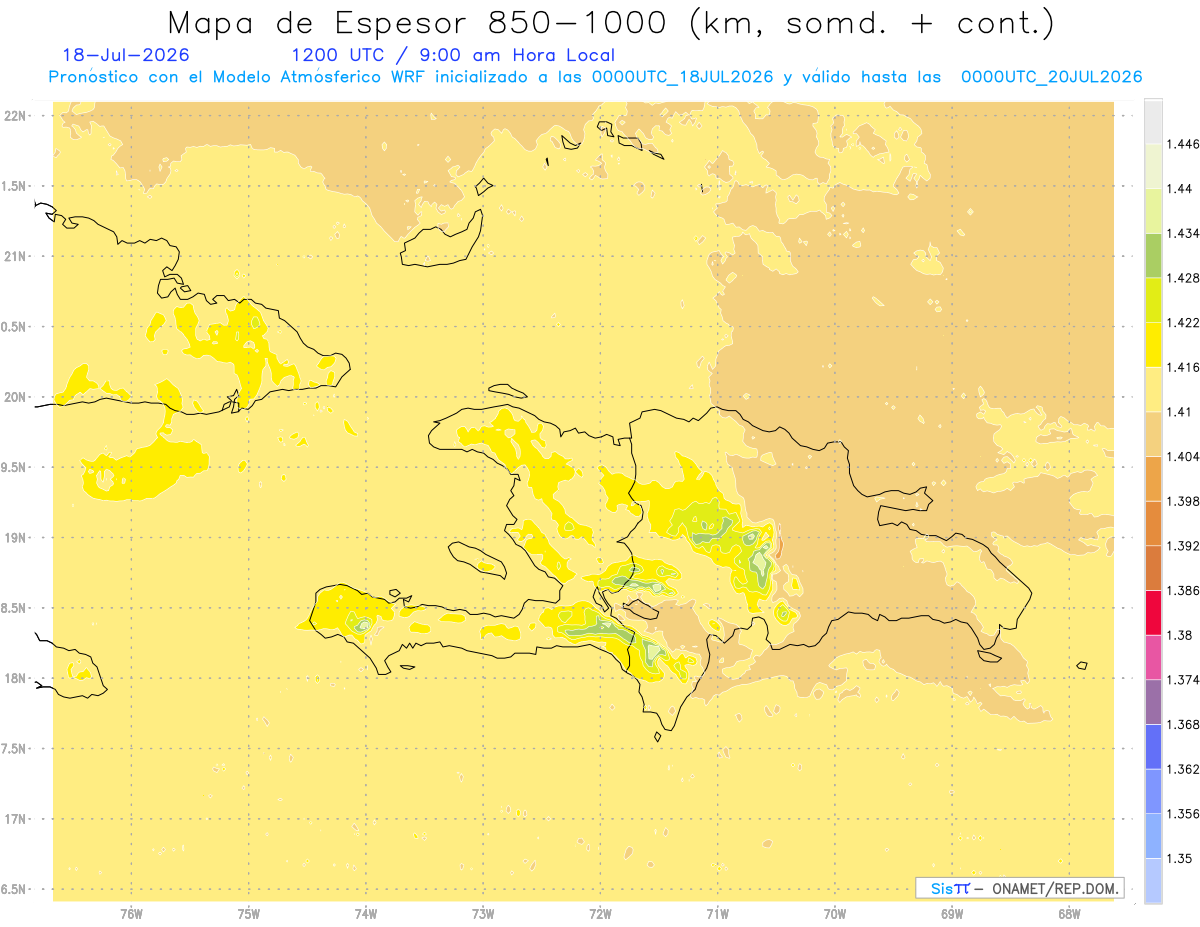Screen dimensions: 1200x927
Task: Click the magenta legend swatch above 1.374
Action: pyautogui.click(x=1153, y=657)
